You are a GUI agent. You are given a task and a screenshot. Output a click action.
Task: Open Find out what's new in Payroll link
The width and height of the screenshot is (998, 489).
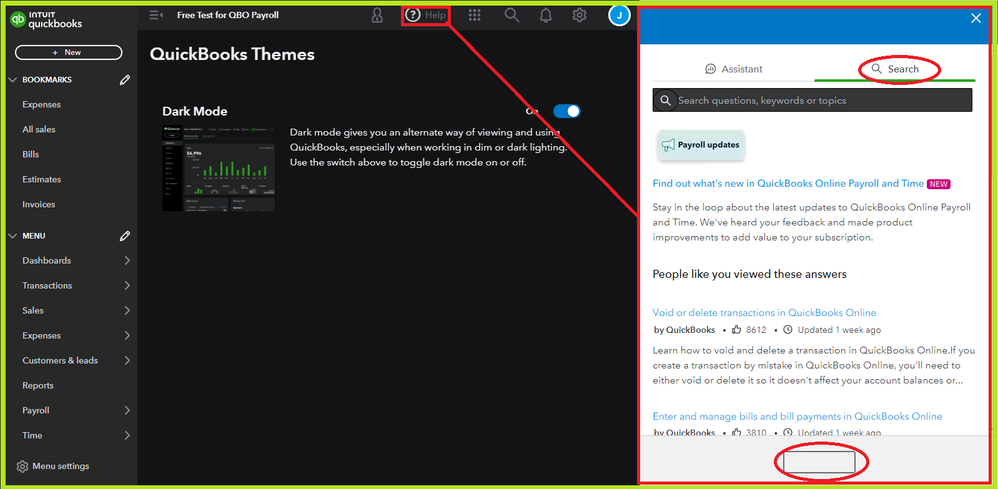point(788,183)
